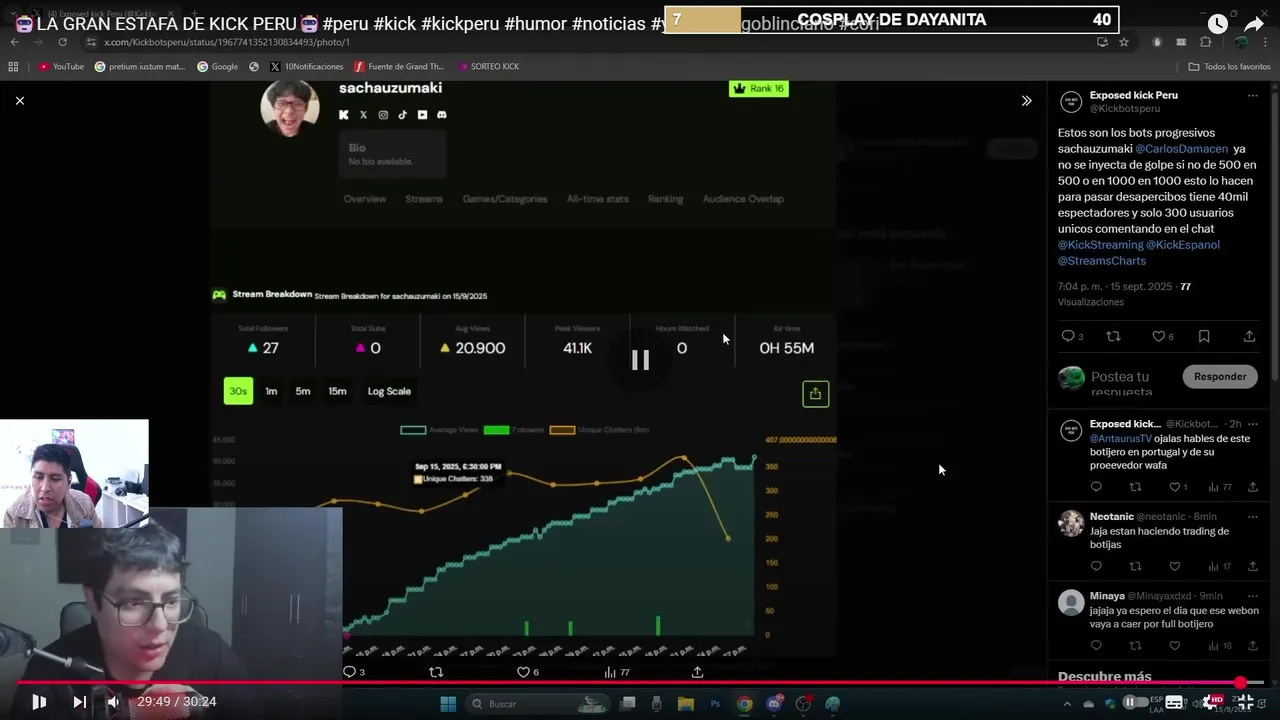Close the X photo viewer
Viewport: 1280px width, 720px height.
pos(19,101)
